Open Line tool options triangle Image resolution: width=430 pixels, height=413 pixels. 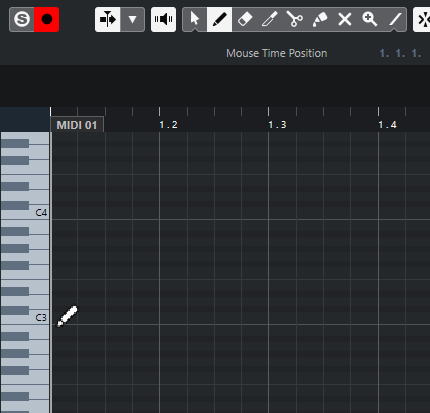(395, 30)
